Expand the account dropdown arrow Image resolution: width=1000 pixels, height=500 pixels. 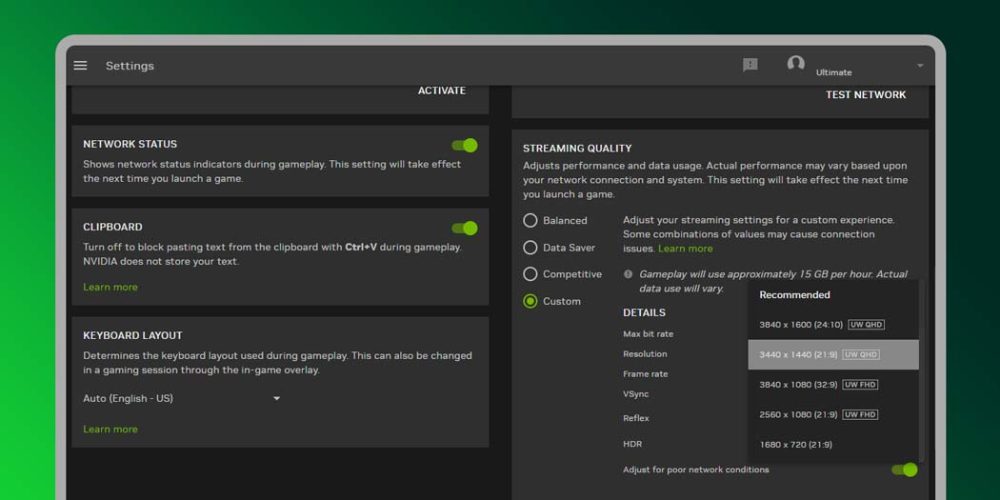coord(920,66)
